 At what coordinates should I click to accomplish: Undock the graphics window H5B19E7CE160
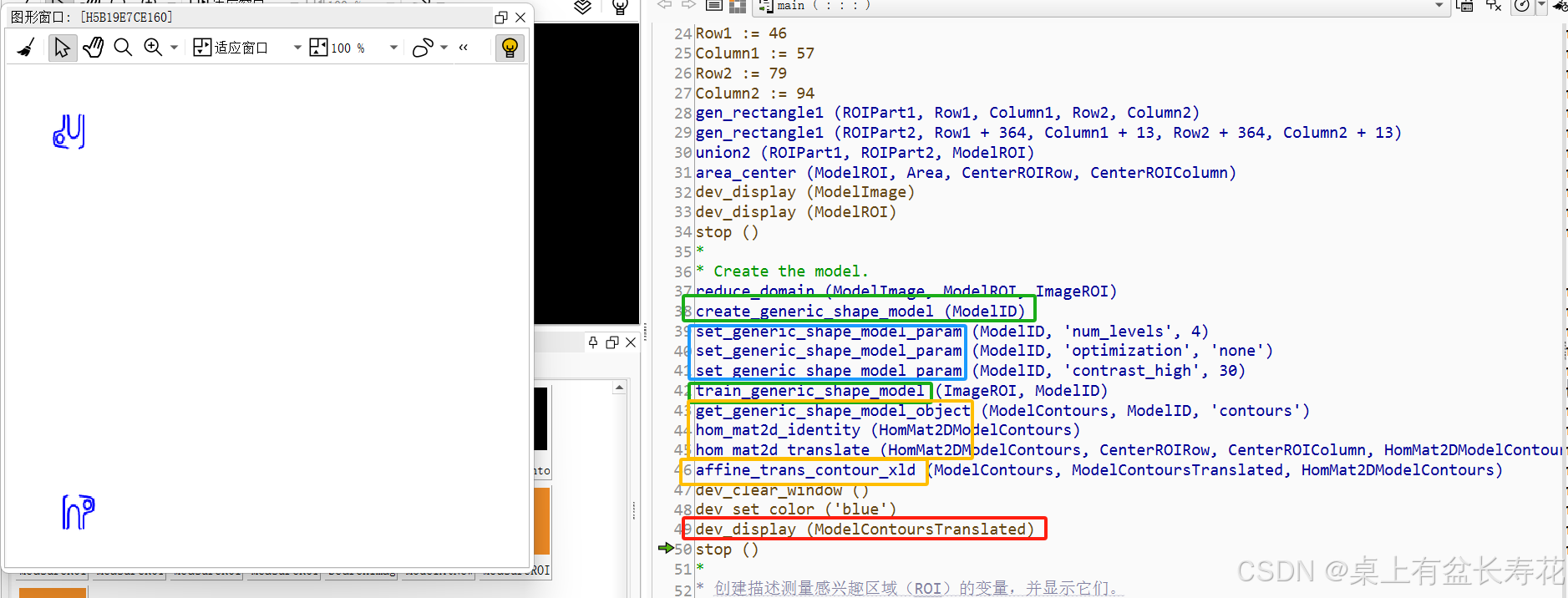[501, 17]
